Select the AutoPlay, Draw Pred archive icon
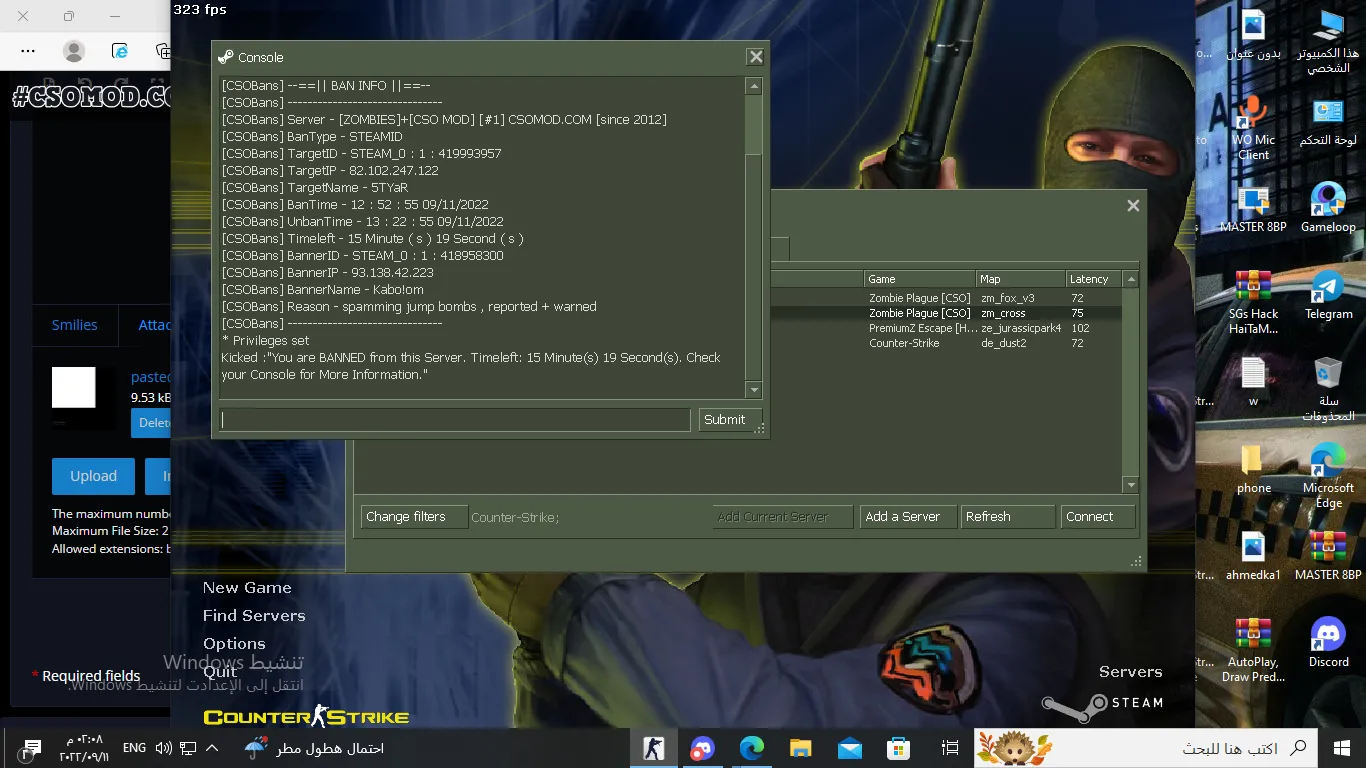 point(1253,650)
